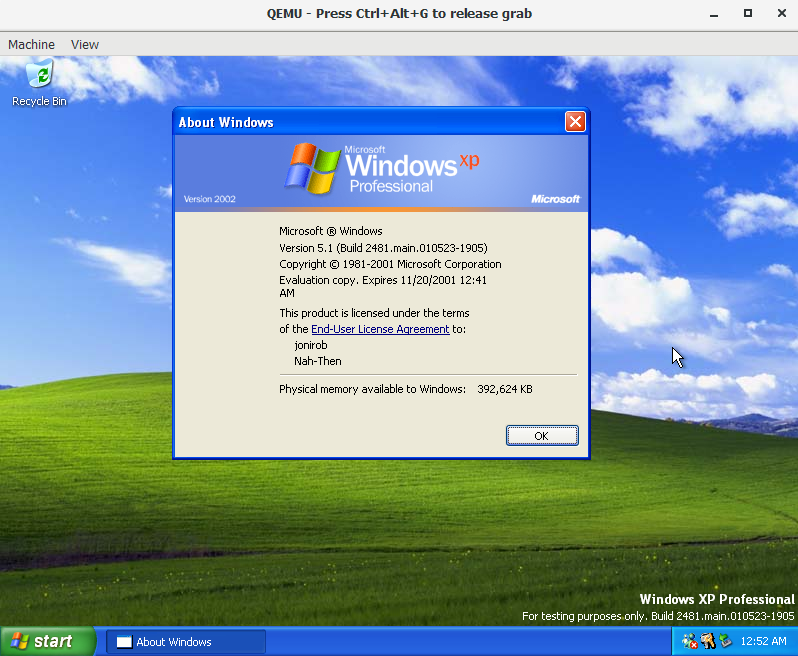Image resolution: width=798 pixels, height=656 pixels.
Task: Click the keys activation tray icon
Action: click(x=708, y=641)
